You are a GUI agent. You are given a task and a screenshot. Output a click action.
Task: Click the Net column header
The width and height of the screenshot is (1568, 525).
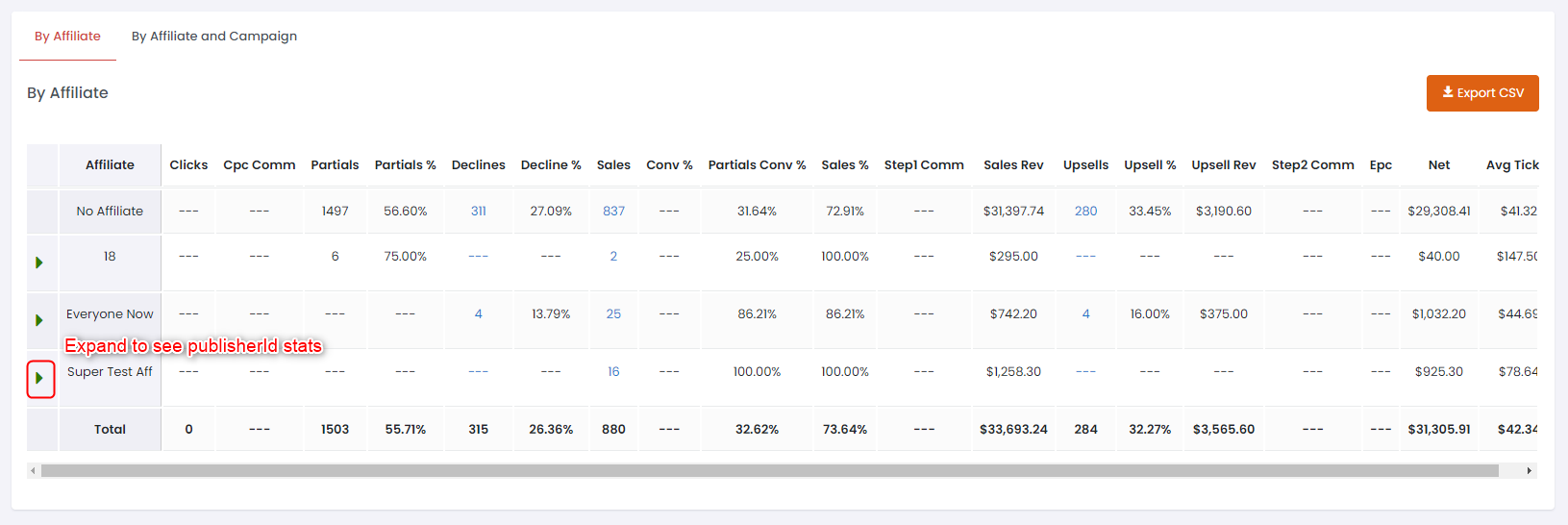coord(1438,165)
